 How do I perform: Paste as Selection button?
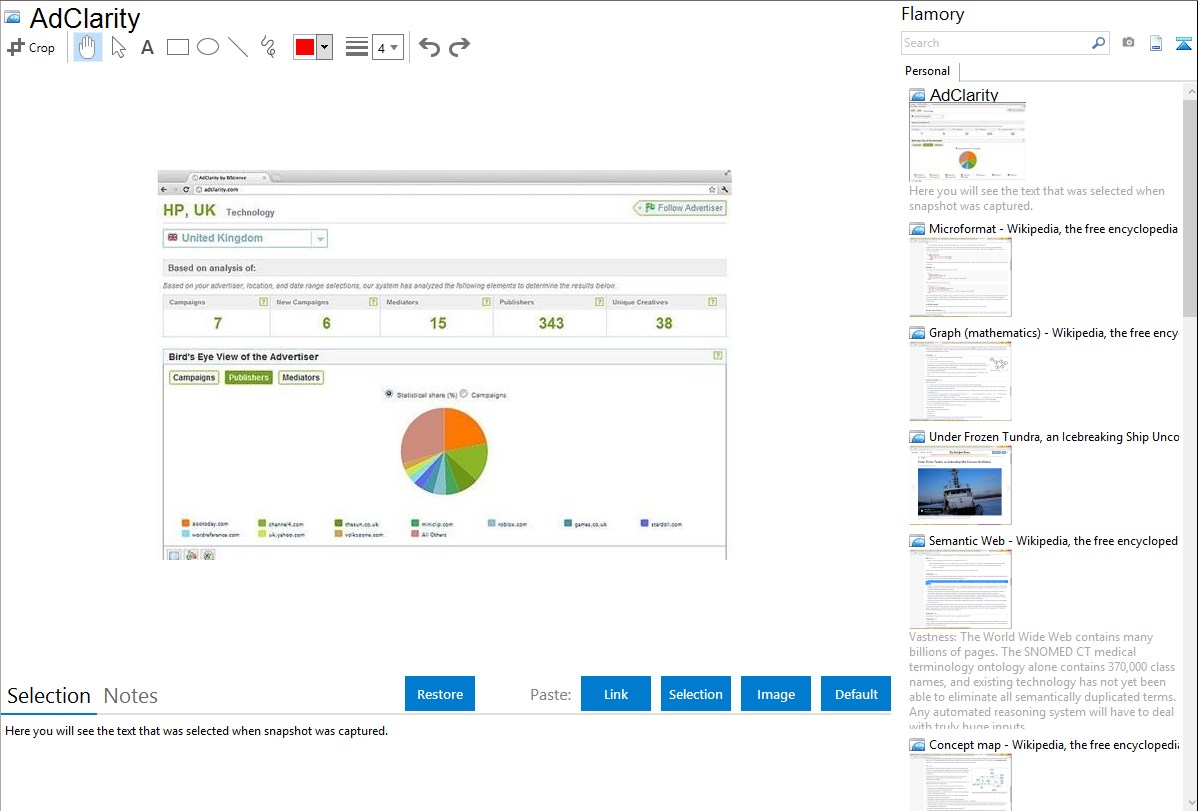(695, 694)
